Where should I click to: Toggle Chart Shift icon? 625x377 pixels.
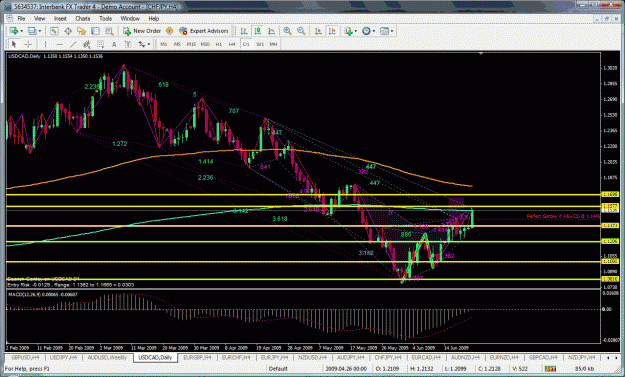[332, 31]
